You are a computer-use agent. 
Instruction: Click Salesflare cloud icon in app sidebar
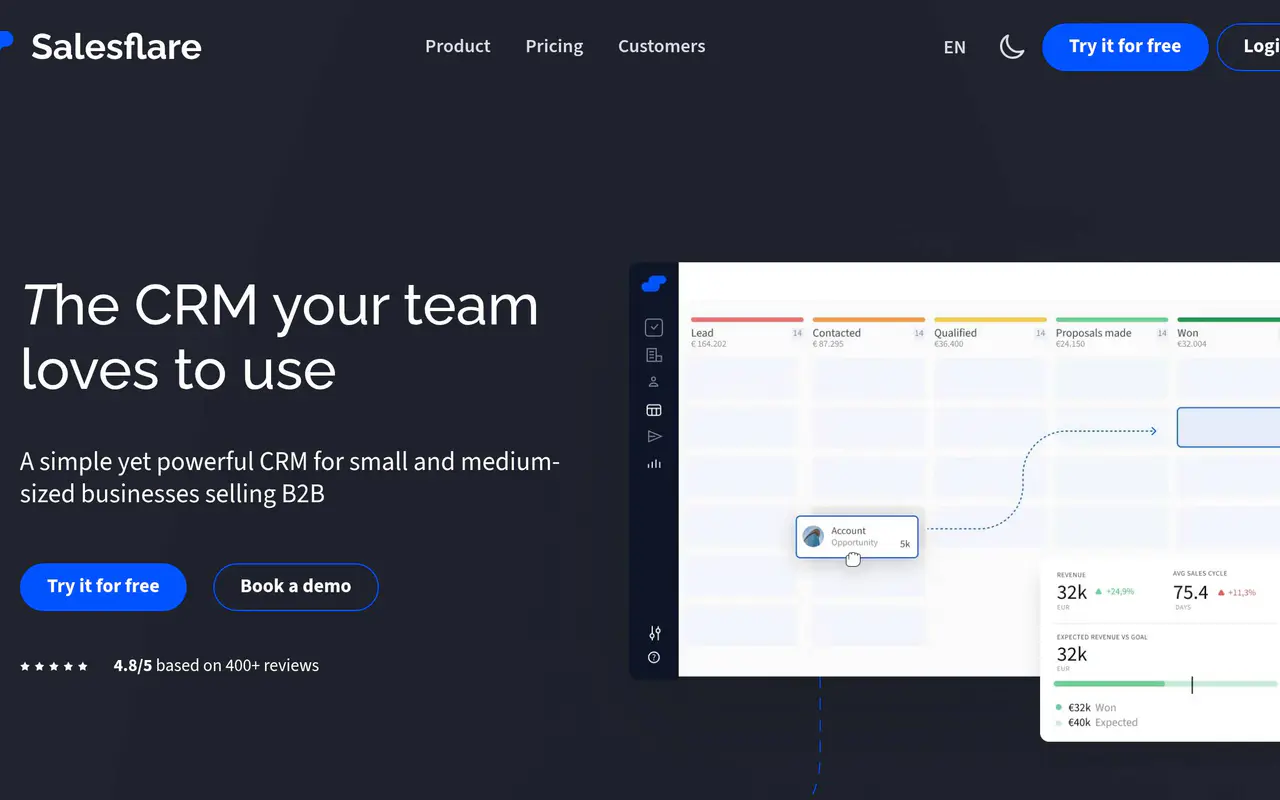(654, 284)
